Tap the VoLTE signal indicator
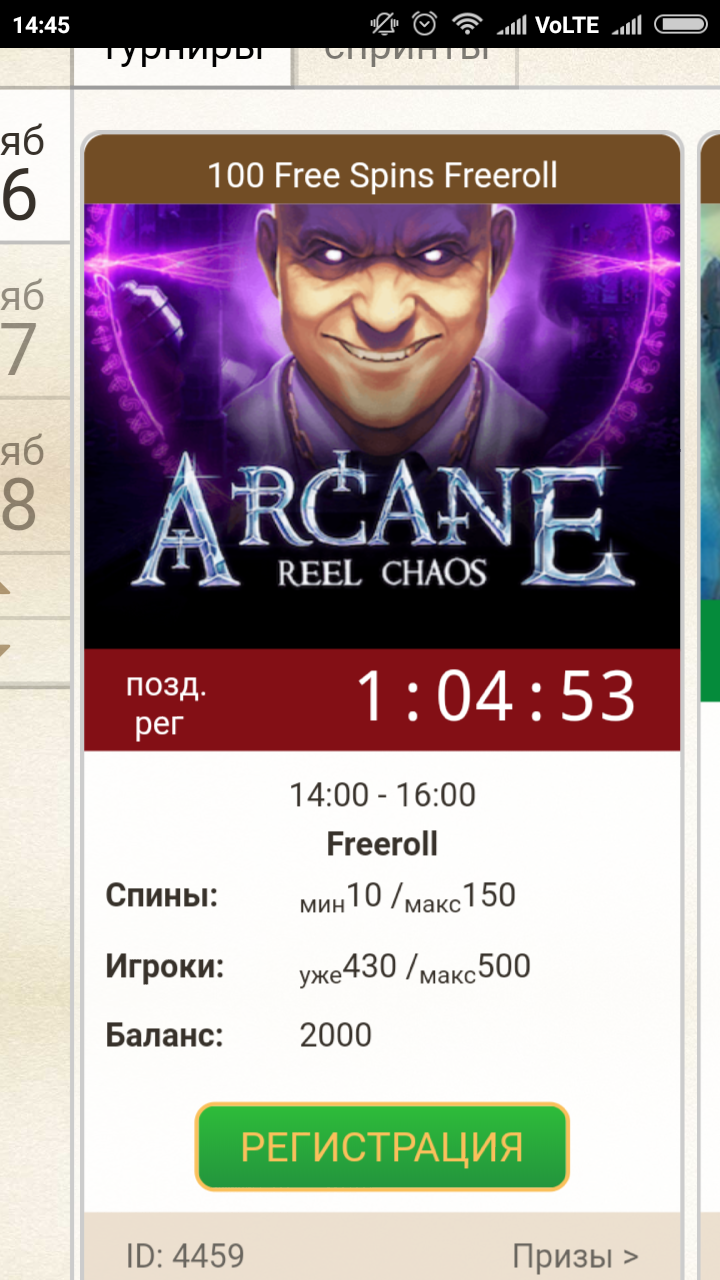 pos(566,25)
